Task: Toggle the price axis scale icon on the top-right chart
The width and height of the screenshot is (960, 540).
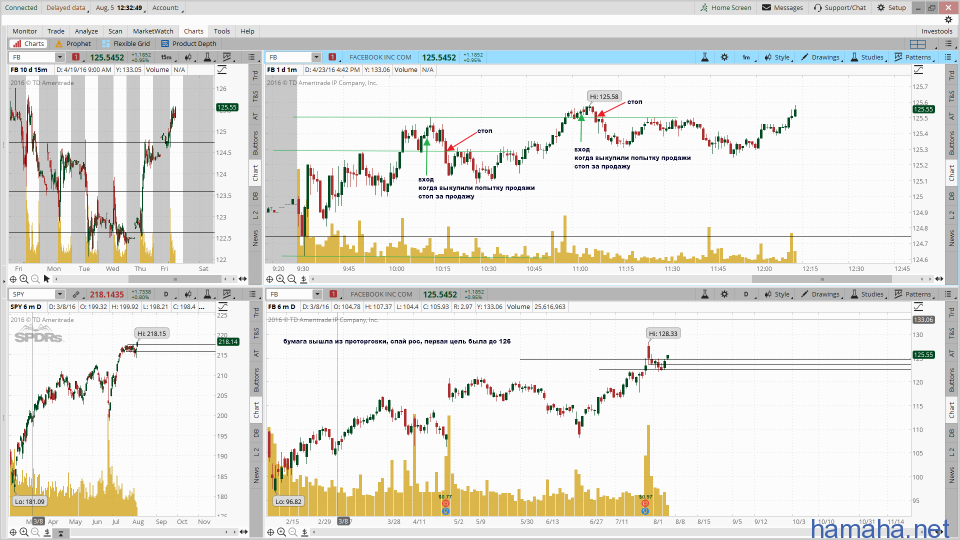Action: [918, 70]
